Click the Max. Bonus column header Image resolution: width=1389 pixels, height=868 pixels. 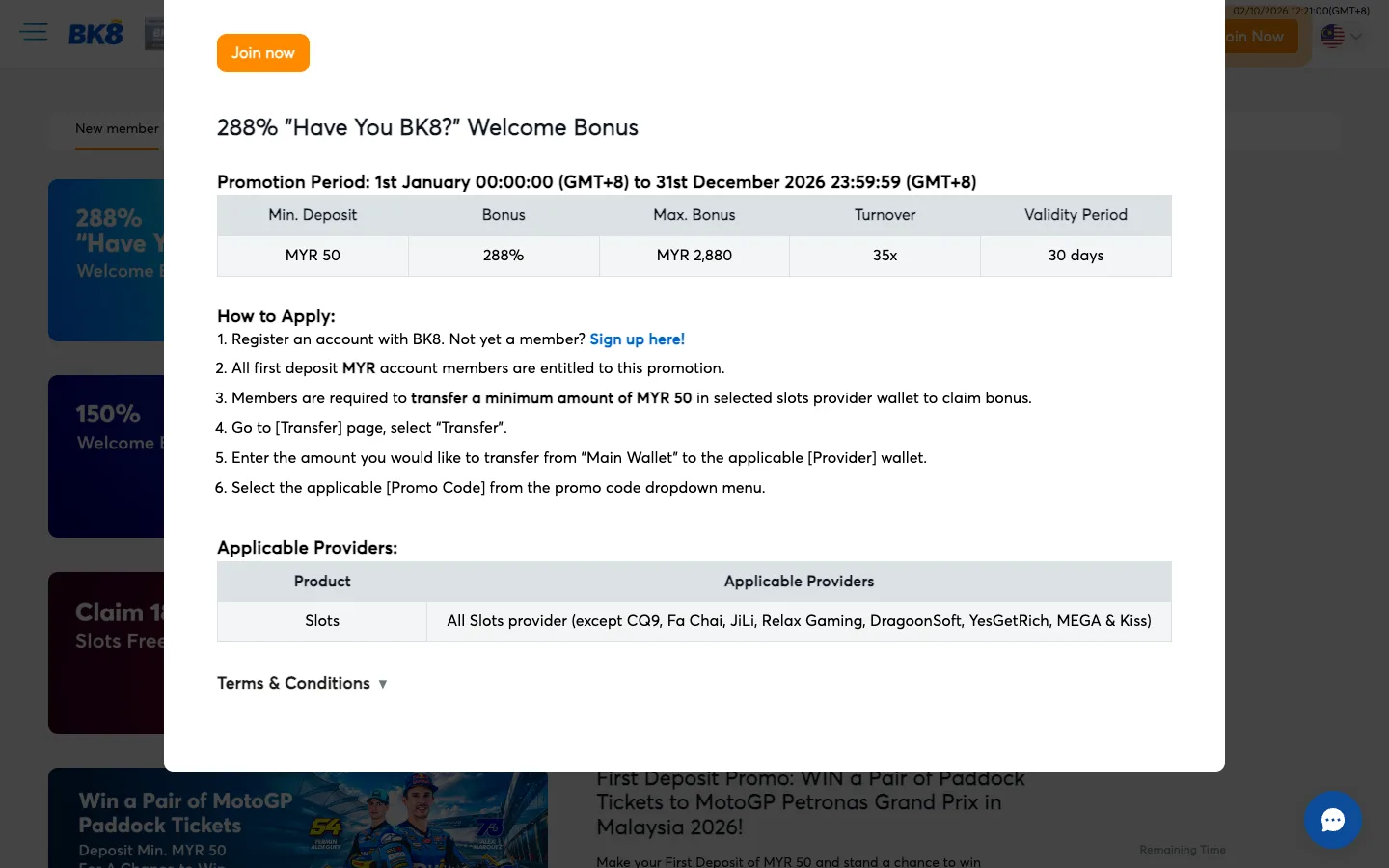tap(694, 215)
